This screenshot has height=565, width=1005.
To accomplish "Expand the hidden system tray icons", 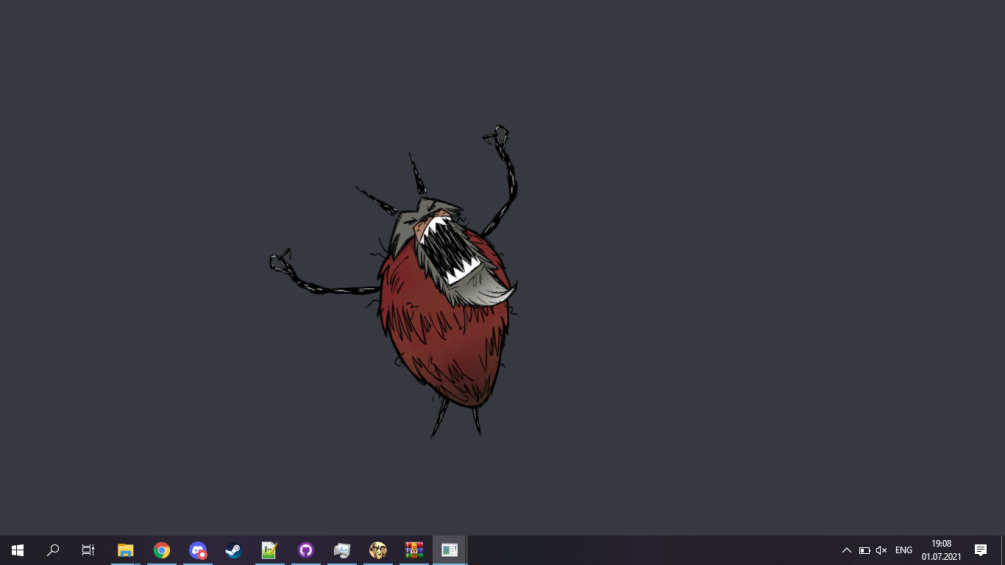I will [x=846, y=550].
